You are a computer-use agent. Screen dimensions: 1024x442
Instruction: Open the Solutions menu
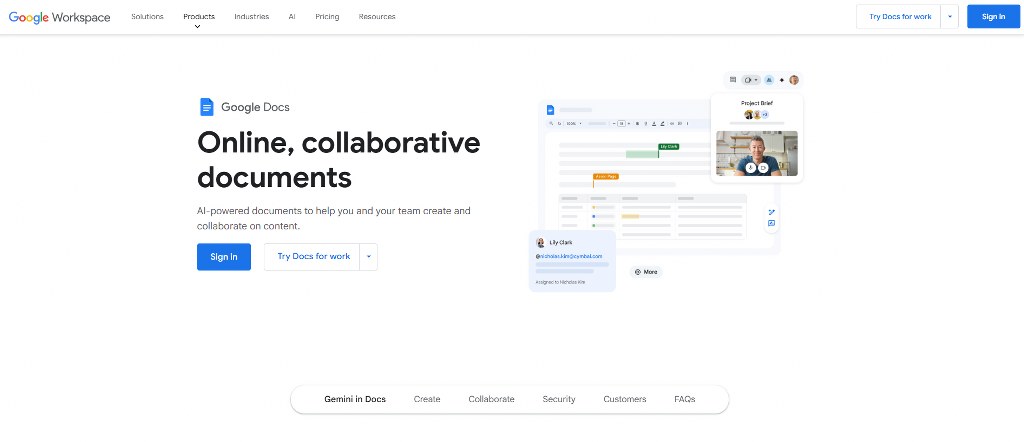[x=148, y=17]
